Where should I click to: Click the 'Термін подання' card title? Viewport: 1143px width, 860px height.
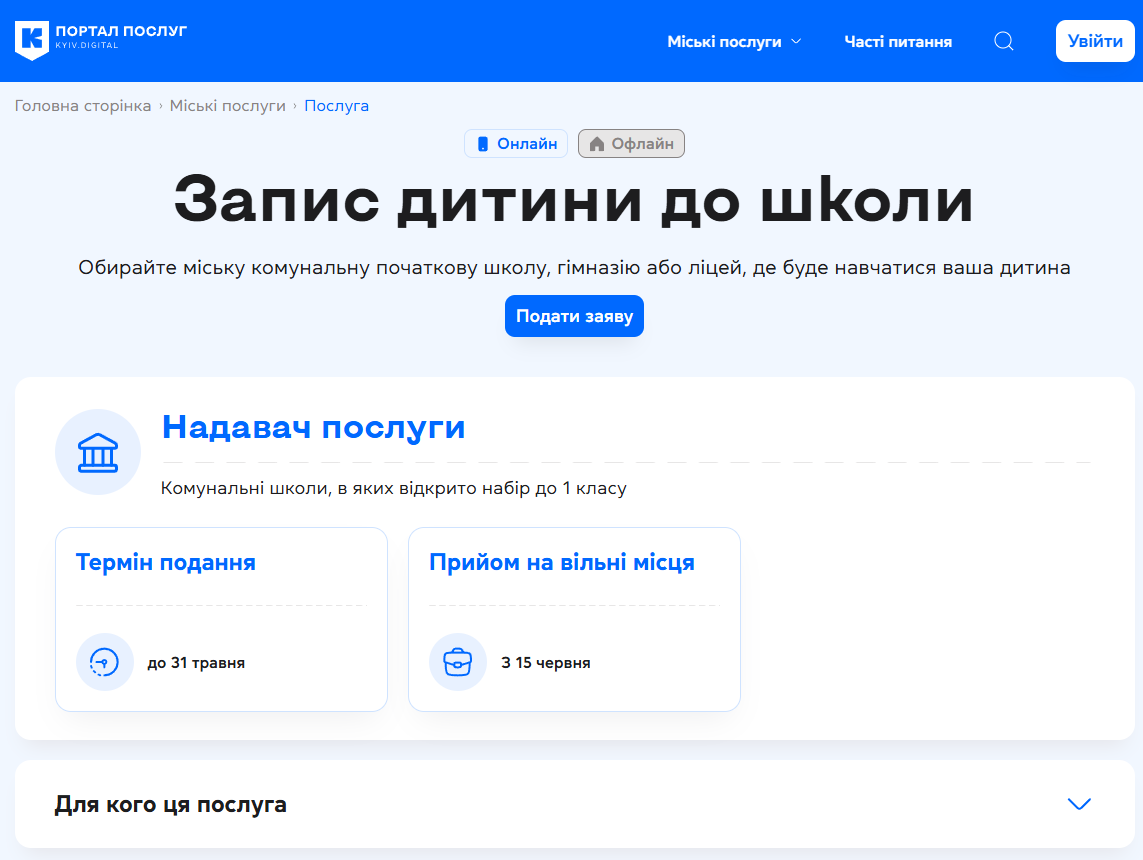pos(165,562)
